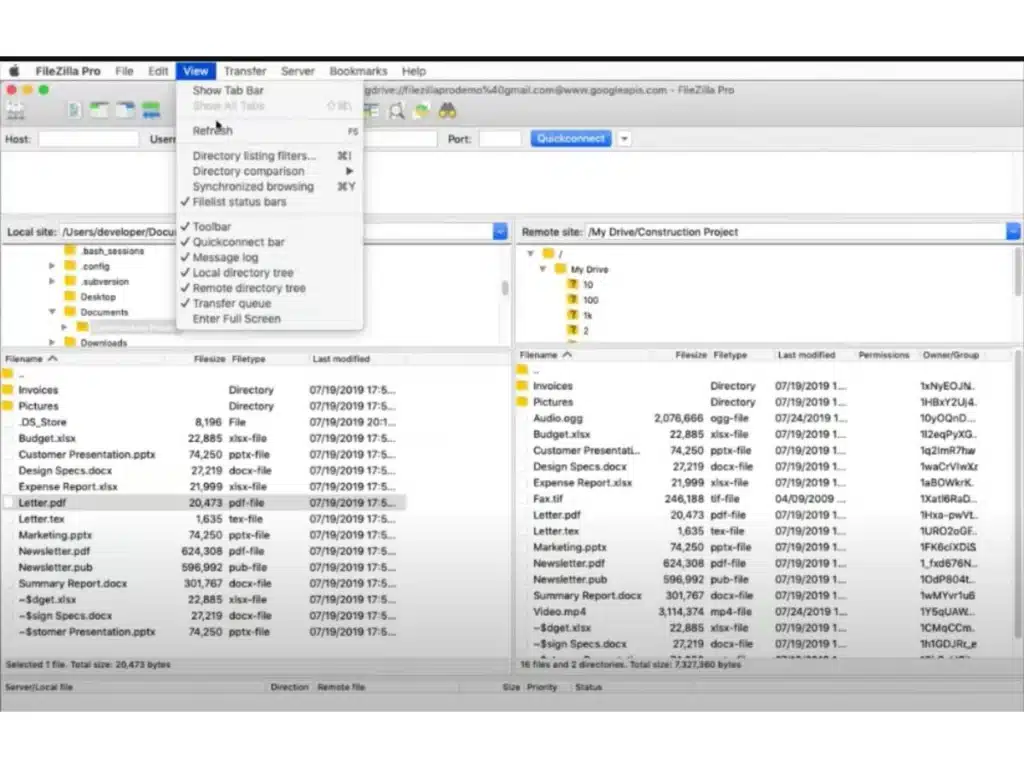The image size is (1024, 768).
Task: Click the local Invoices folder icon
Action: coord(8,390)
